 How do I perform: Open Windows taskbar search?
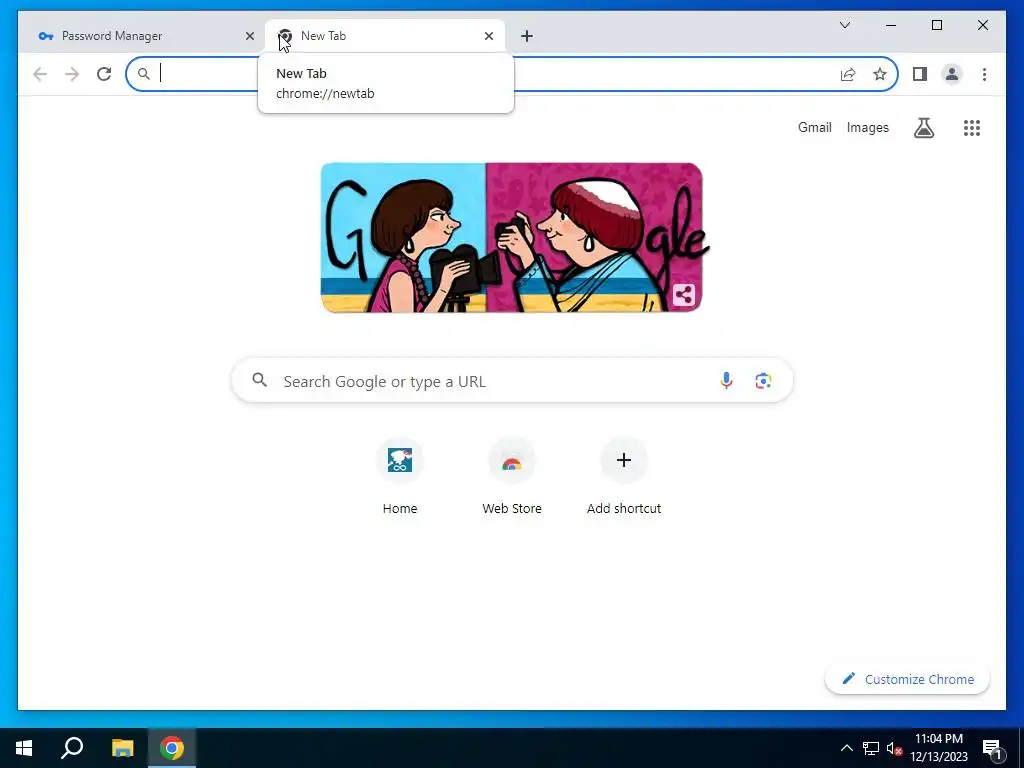[72, 748]
